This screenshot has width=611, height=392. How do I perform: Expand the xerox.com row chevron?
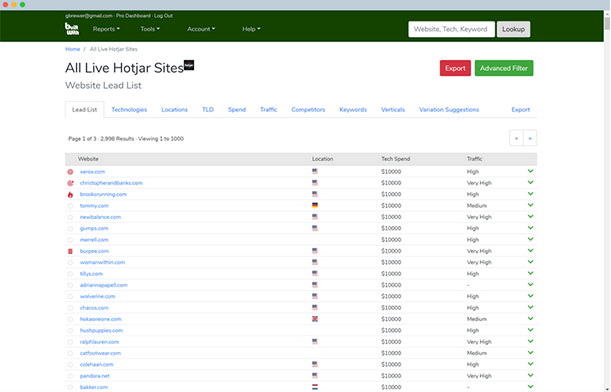tap(530, 171)
